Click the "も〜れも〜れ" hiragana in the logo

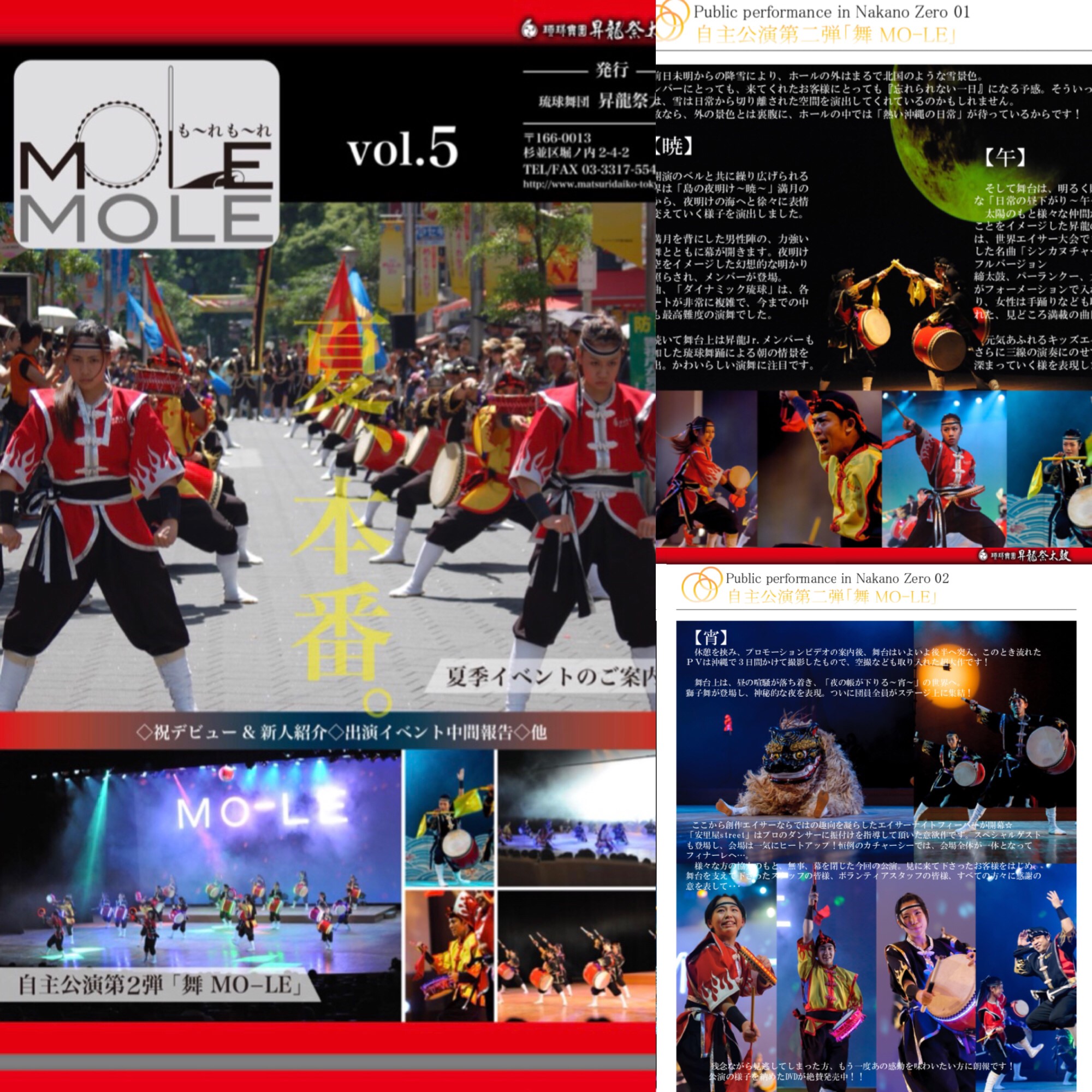pos(224,131)
